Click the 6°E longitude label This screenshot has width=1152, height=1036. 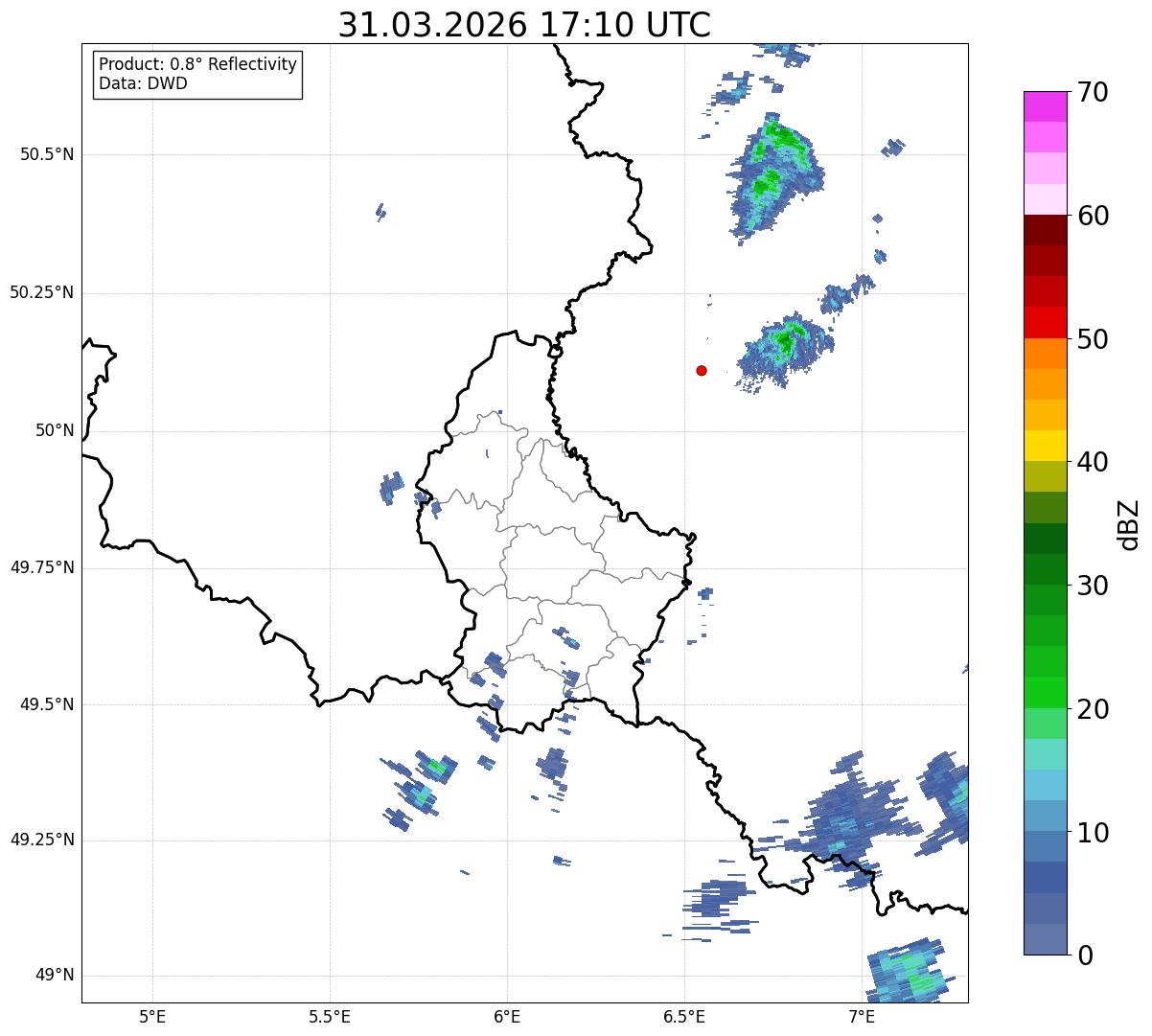pyautogui.click(x=507, y=1016)
